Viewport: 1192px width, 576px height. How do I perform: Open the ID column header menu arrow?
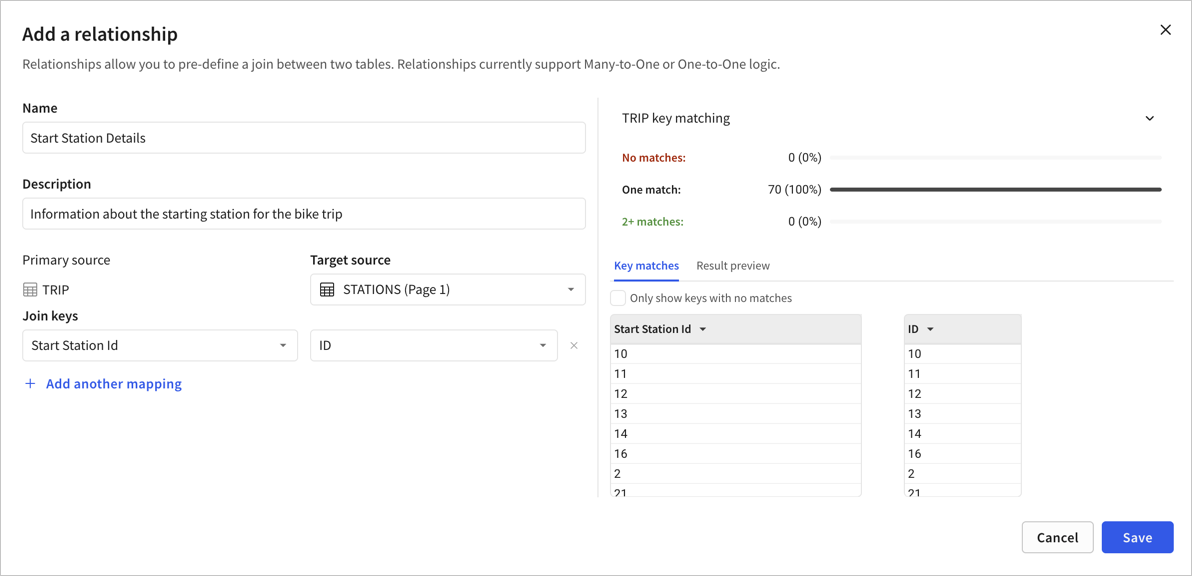pyautogui.click(x=931, y=329)
